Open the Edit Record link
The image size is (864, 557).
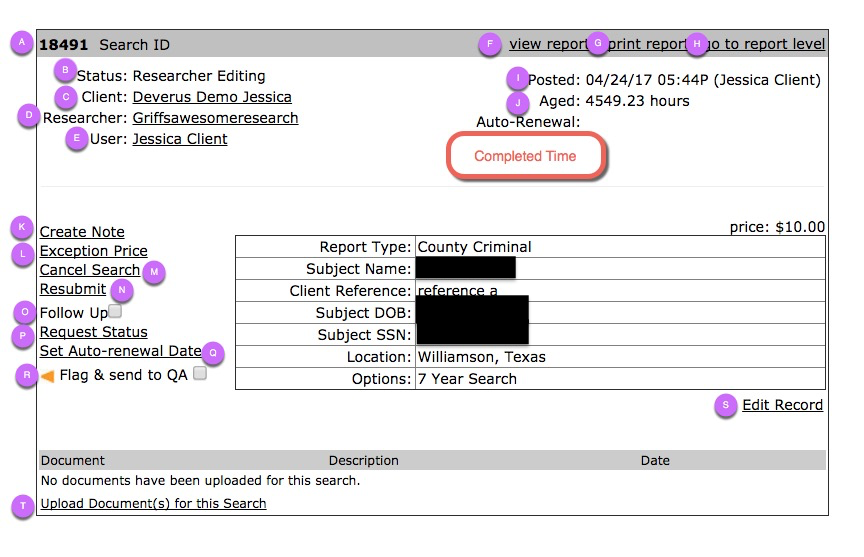[x=782, y=405]
